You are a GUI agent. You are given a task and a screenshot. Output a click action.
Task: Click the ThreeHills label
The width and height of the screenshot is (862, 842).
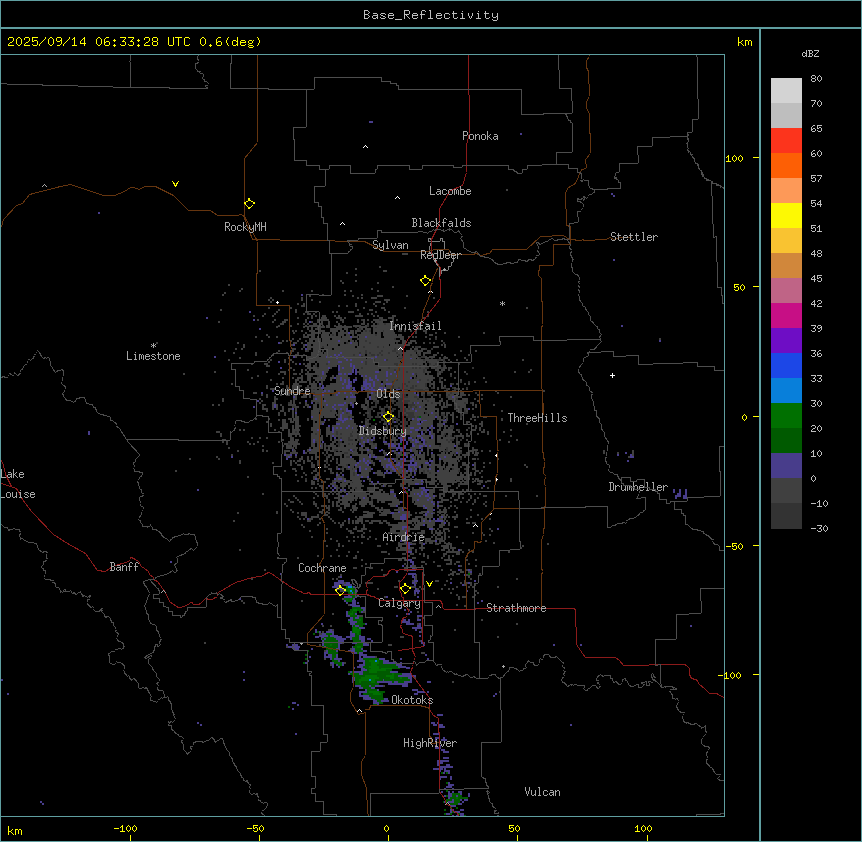pos(537,418)
